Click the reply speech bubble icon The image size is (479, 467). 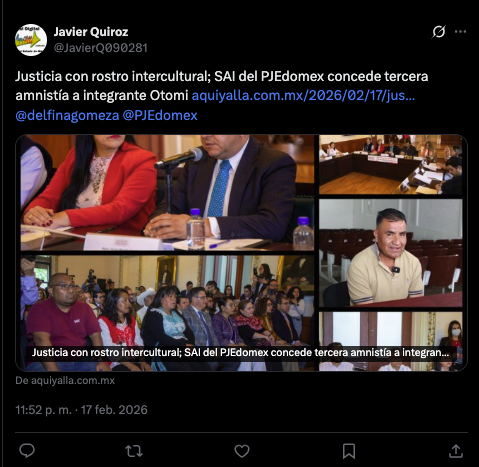27,451
